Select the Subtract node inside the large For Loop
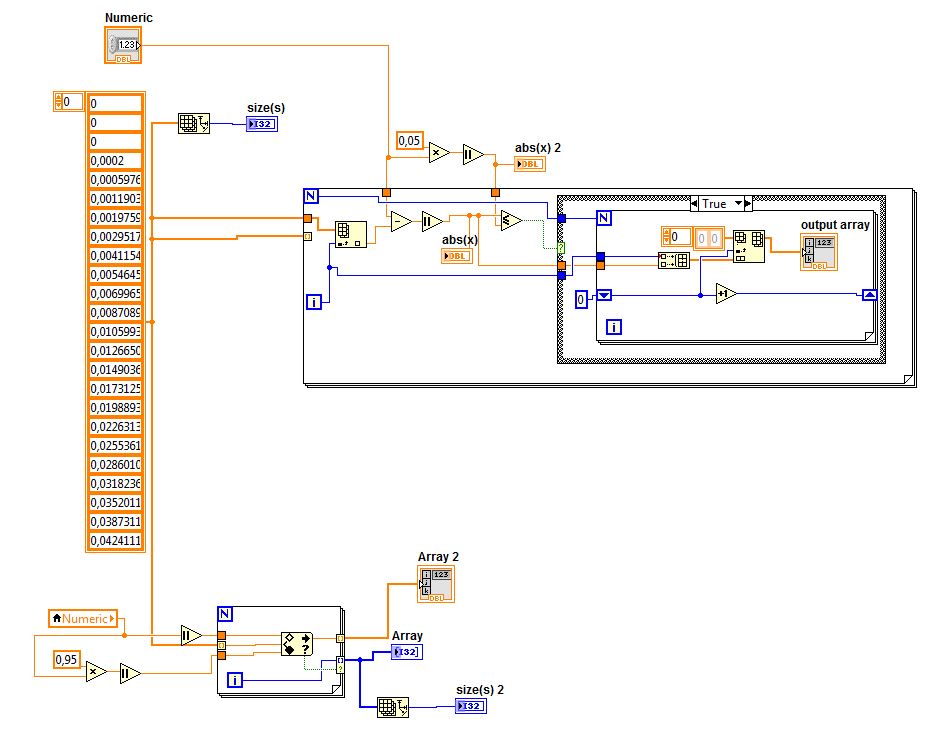The height and width of the screenshot is (747, 942). point(401,221)
